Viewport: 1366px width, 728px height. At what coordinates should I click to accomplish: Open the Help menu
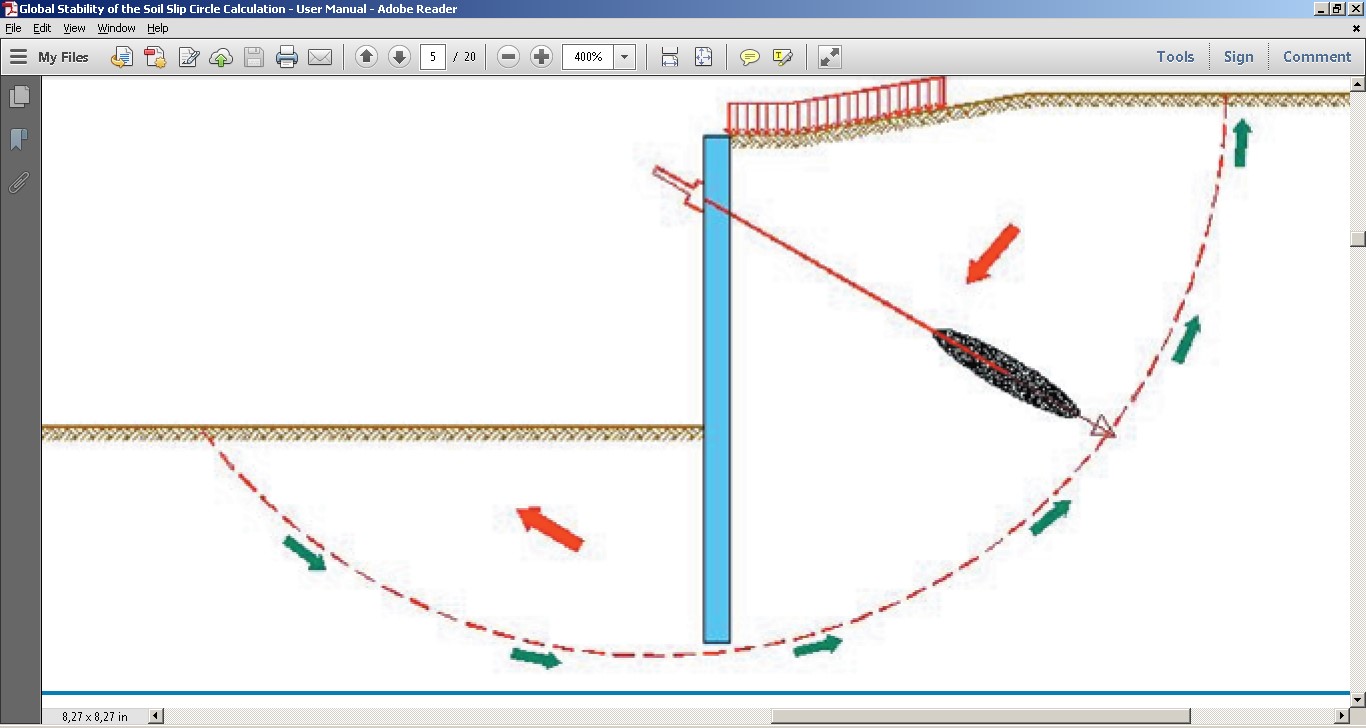click(158, 28)
